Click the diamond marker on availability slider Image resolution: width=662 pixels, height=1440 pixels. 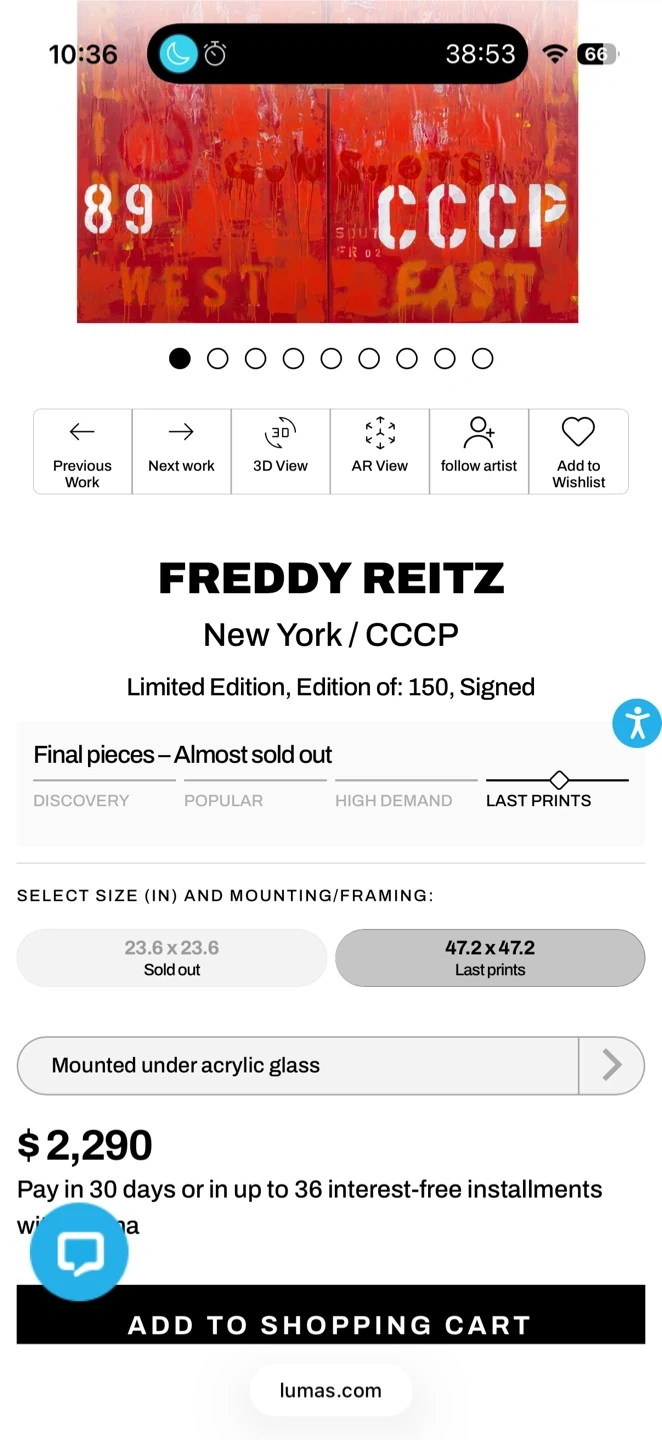pyautogui.click(x=559, y=779)
